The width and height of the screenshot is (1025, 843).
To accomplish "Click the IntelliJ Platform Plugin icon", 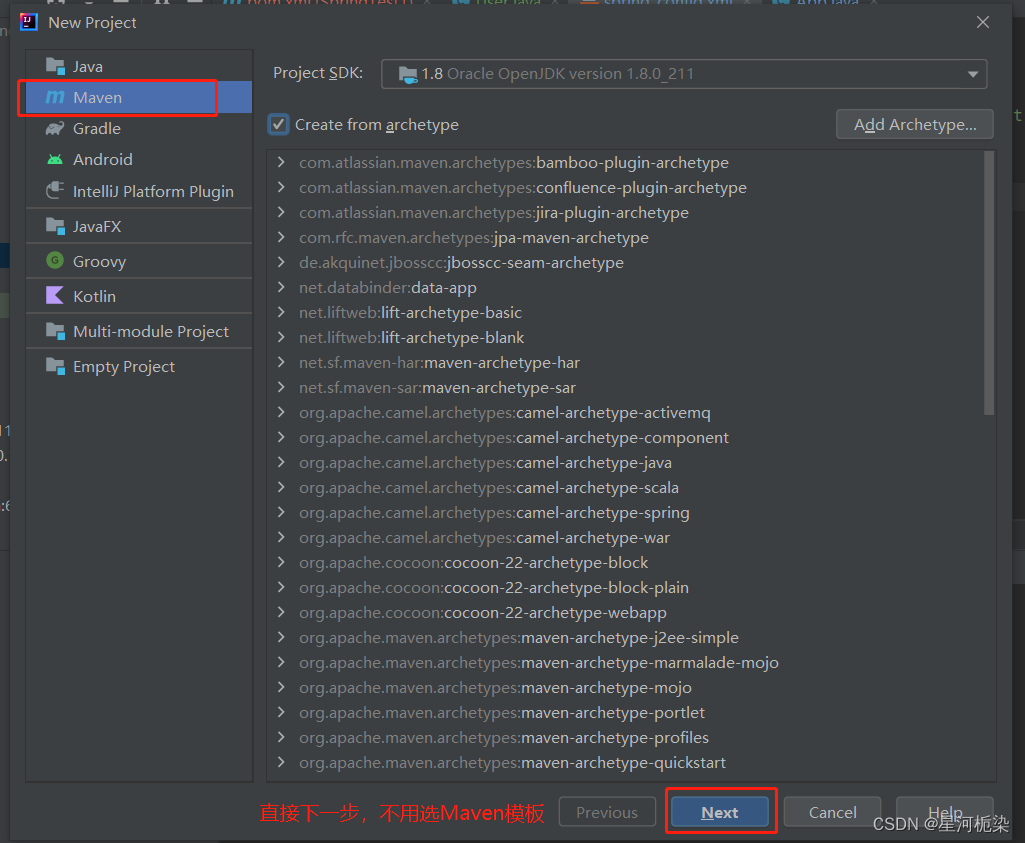I will 56,191.
